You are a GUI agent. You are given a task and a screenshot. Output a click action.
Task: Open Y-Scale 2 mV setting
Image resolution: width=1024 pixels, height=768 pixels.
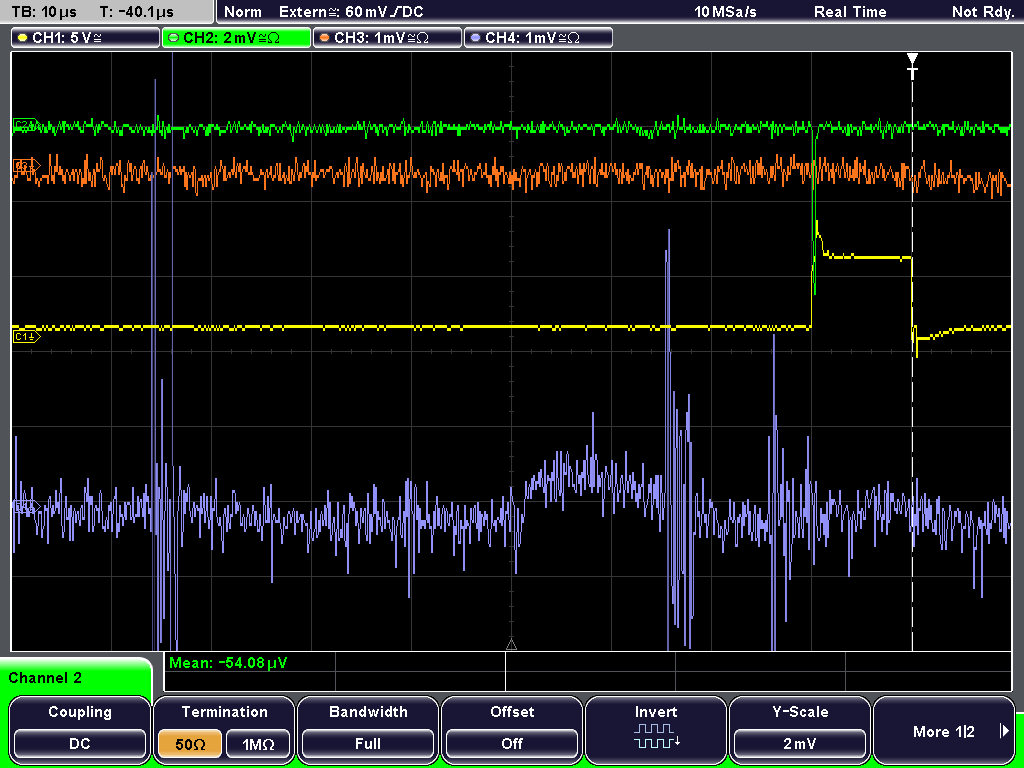(800, 729)
